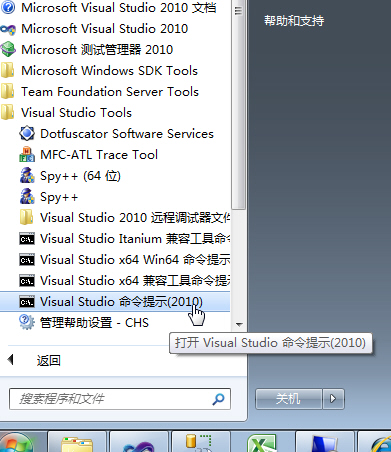Click the Visual Studio 命令提示(2010) console icon
The image size is (391, 452).
coord(27,302)
